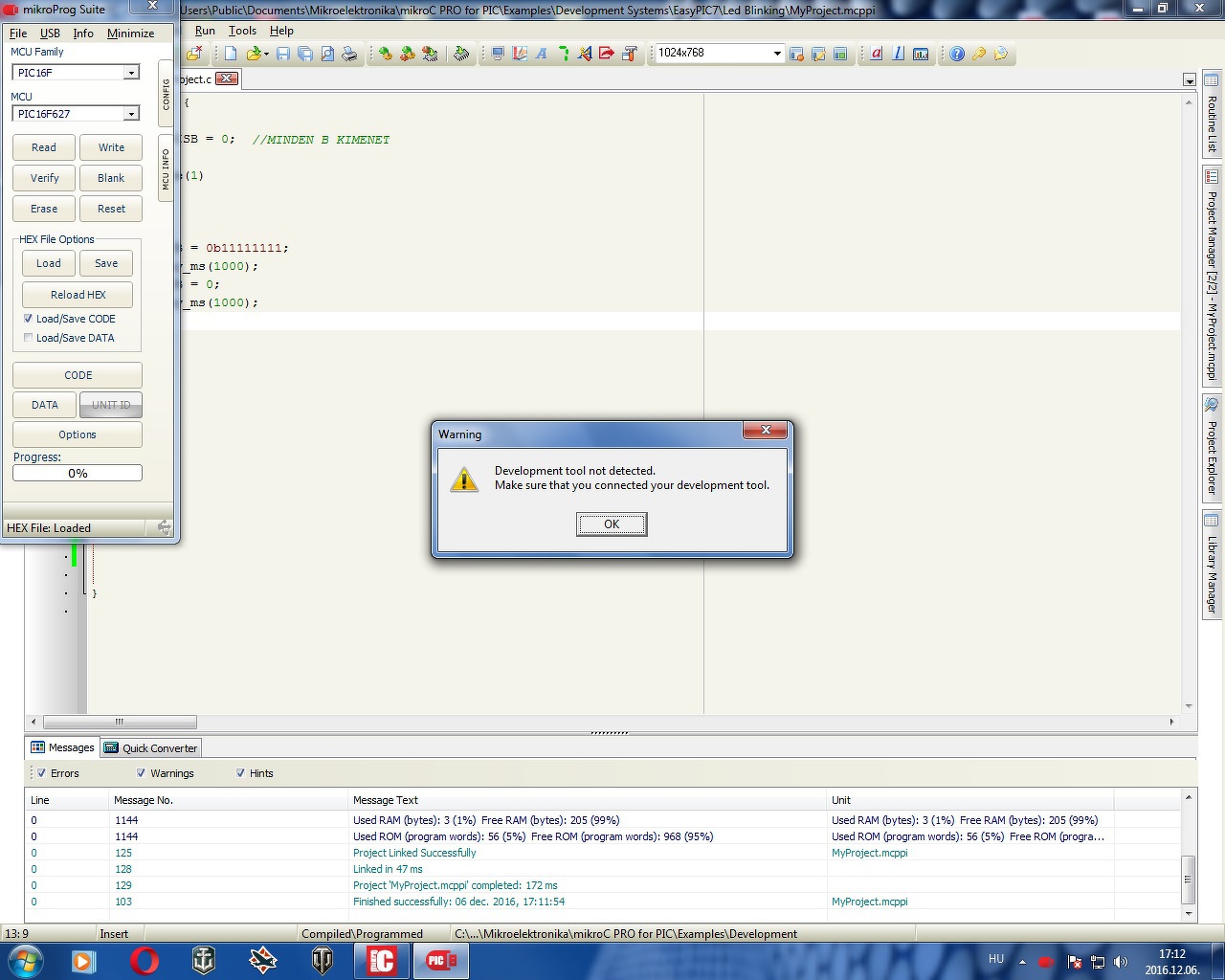Toggle Hints filter checkbox in Messages
Screen dimensions: 1225x980
click(x=240, y=773)
